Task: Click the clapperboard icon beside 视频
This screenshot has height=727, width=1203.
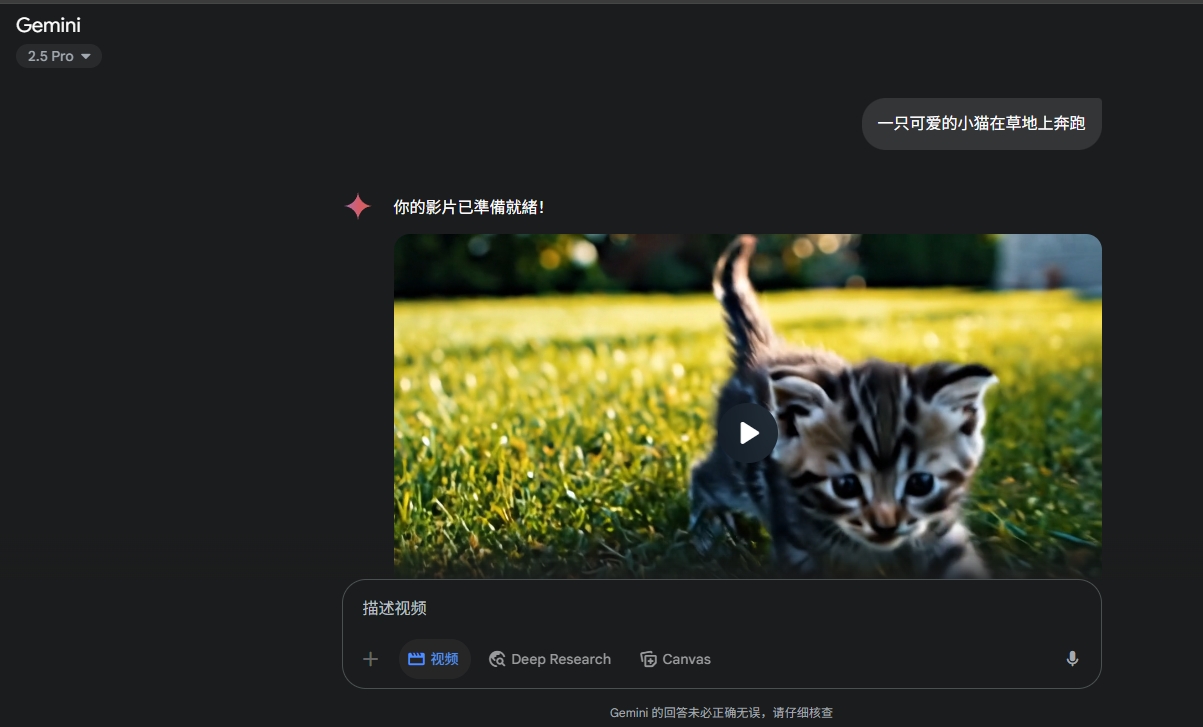Action: (416, 659)
